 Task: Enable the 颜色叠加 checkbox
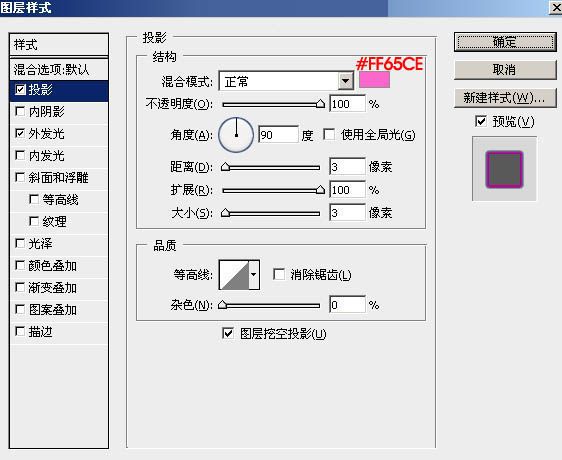(x=20, y=265)
